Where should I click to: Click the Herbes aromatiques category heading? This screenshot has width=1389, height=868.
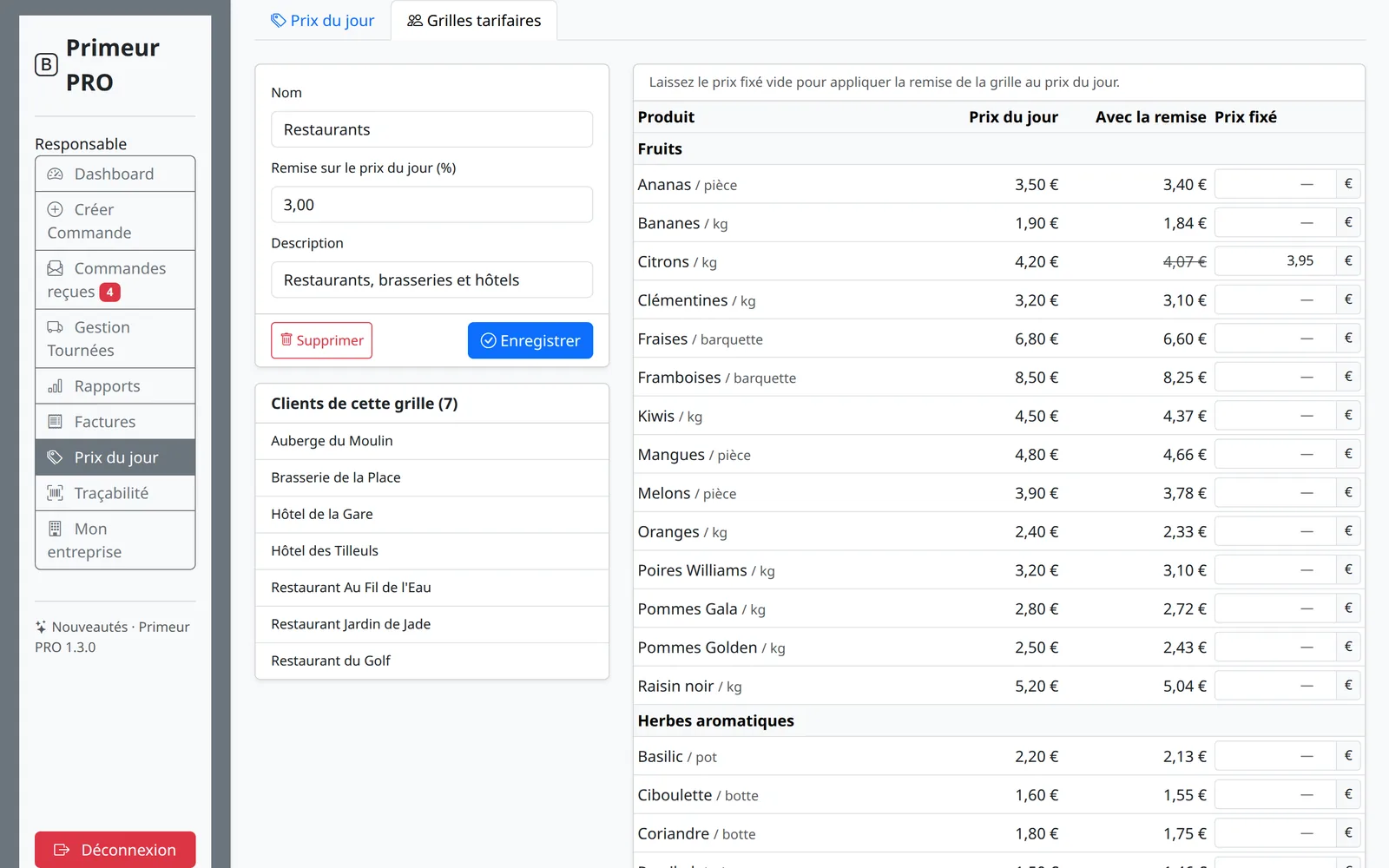pyautogui.click(x=715, y=720)
